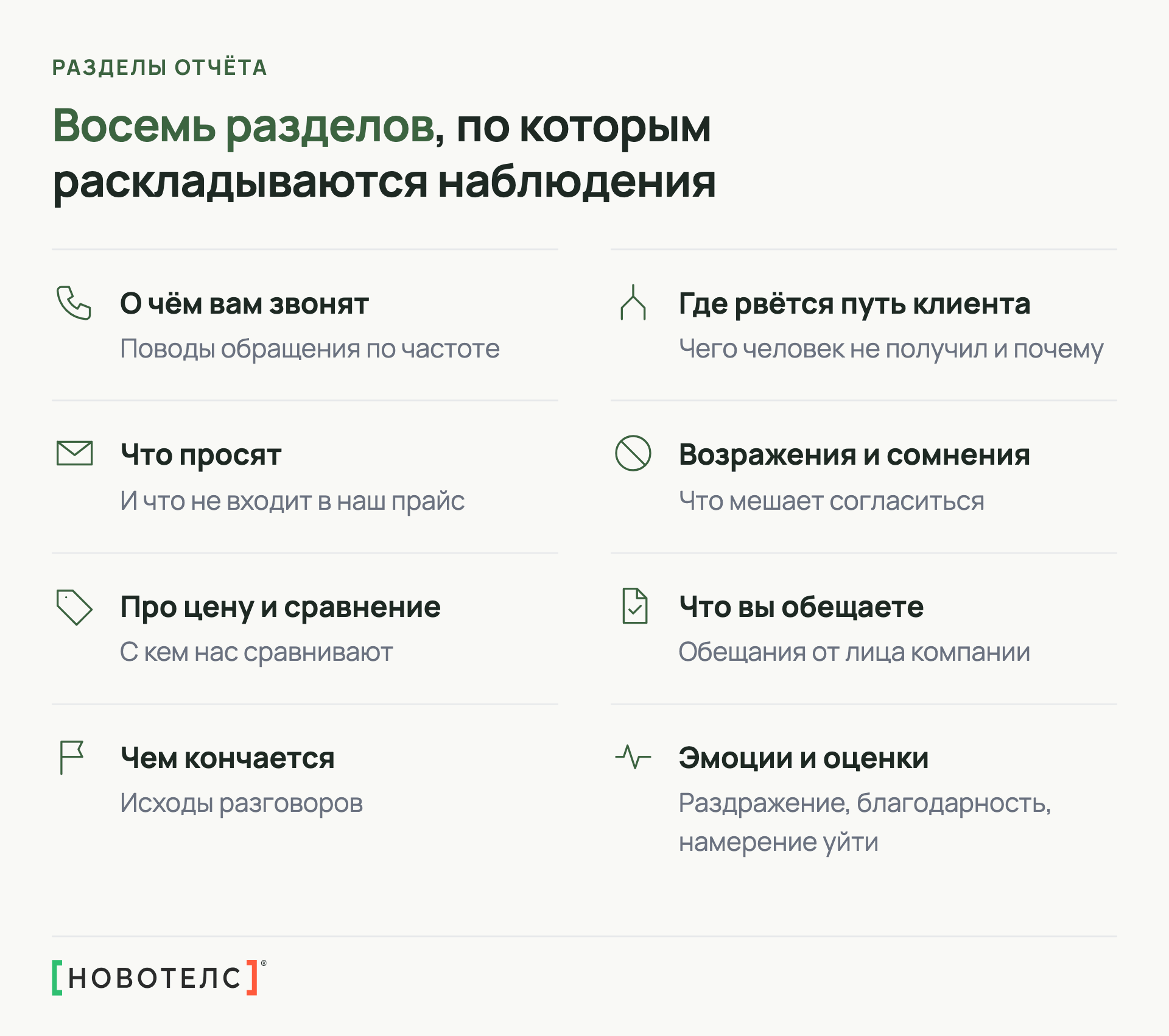Click 'С кем нас сравнивают' description
Viewport: 1169px width, 1036px height.
pyautogui.click(x=256, y=652)
